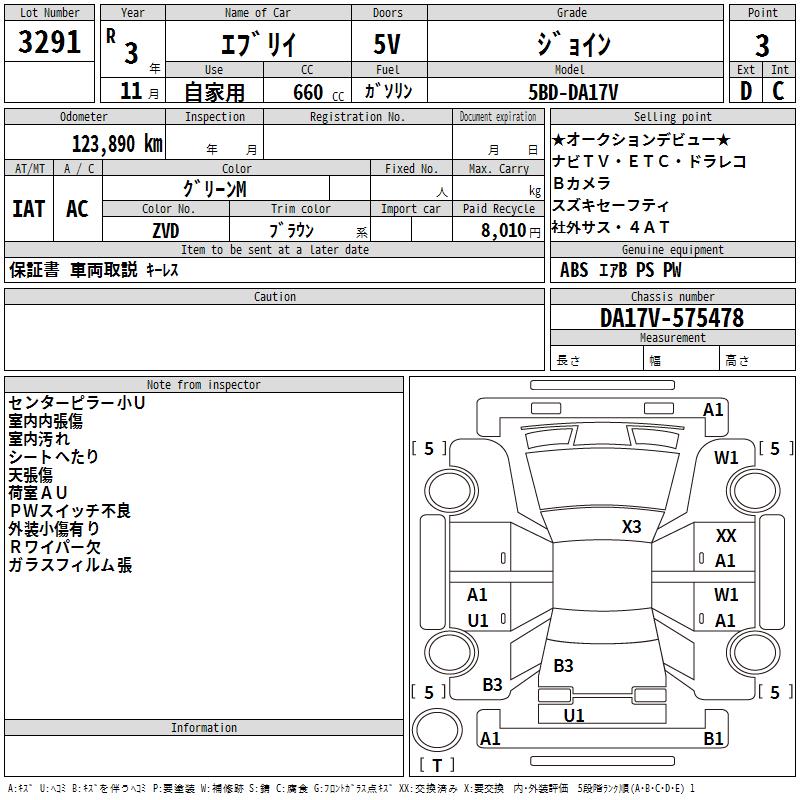Click the [T] spare tire label
800x800 pixels.
pos(437,765)
